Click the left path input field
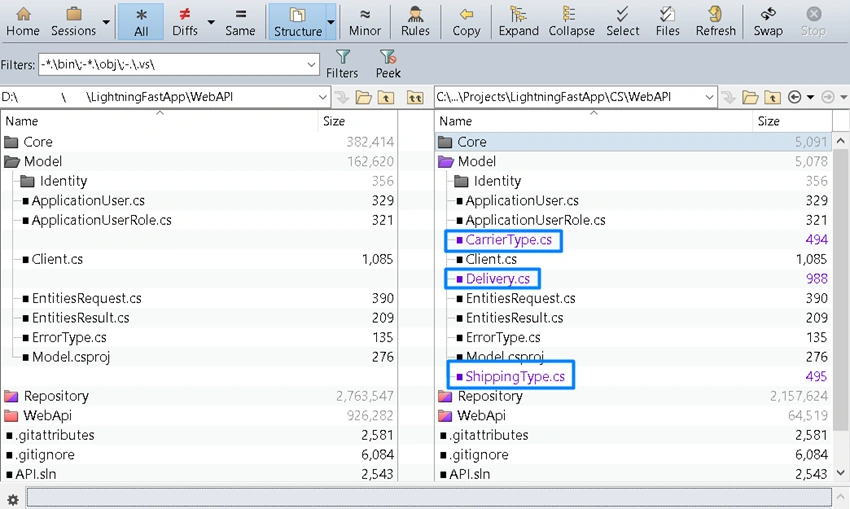Viewport: 850px width, 509px height. coord(158,97)
